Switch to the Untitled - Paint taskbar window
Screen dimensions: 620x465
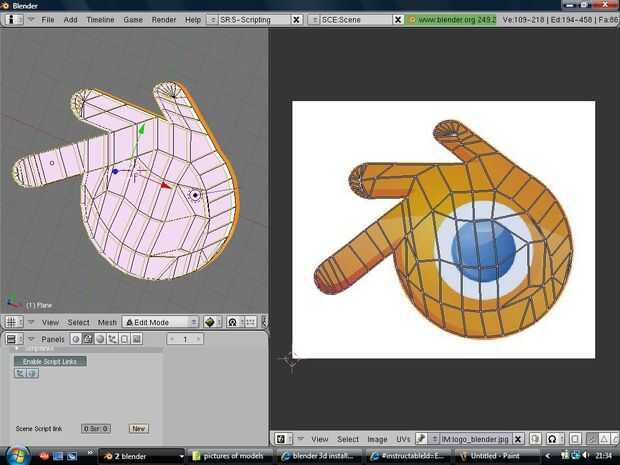click(495, 456)
